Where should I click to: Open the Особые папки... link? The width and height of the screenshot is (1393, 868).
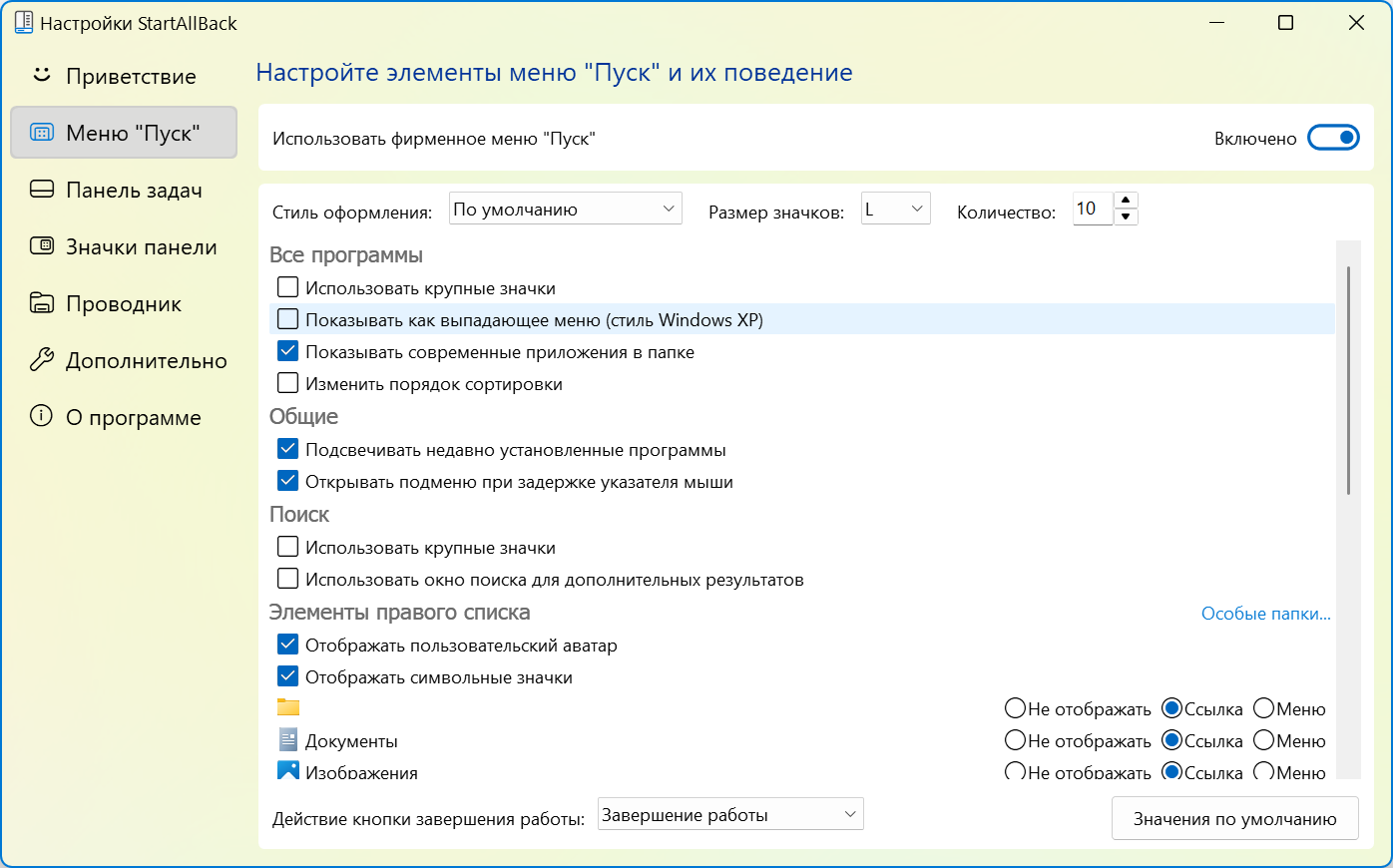[x=1265, y=614]
